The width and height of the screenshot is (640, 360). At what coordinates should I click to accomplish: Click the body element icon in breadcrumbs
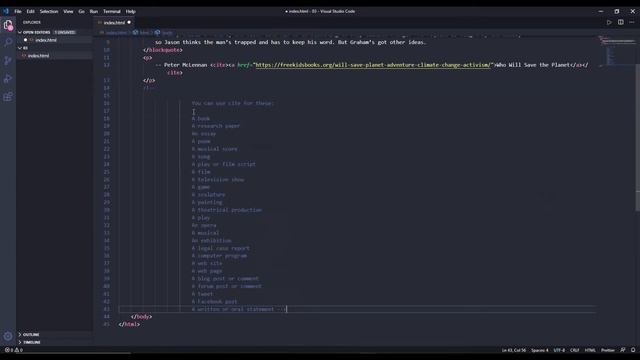[157, 33]
